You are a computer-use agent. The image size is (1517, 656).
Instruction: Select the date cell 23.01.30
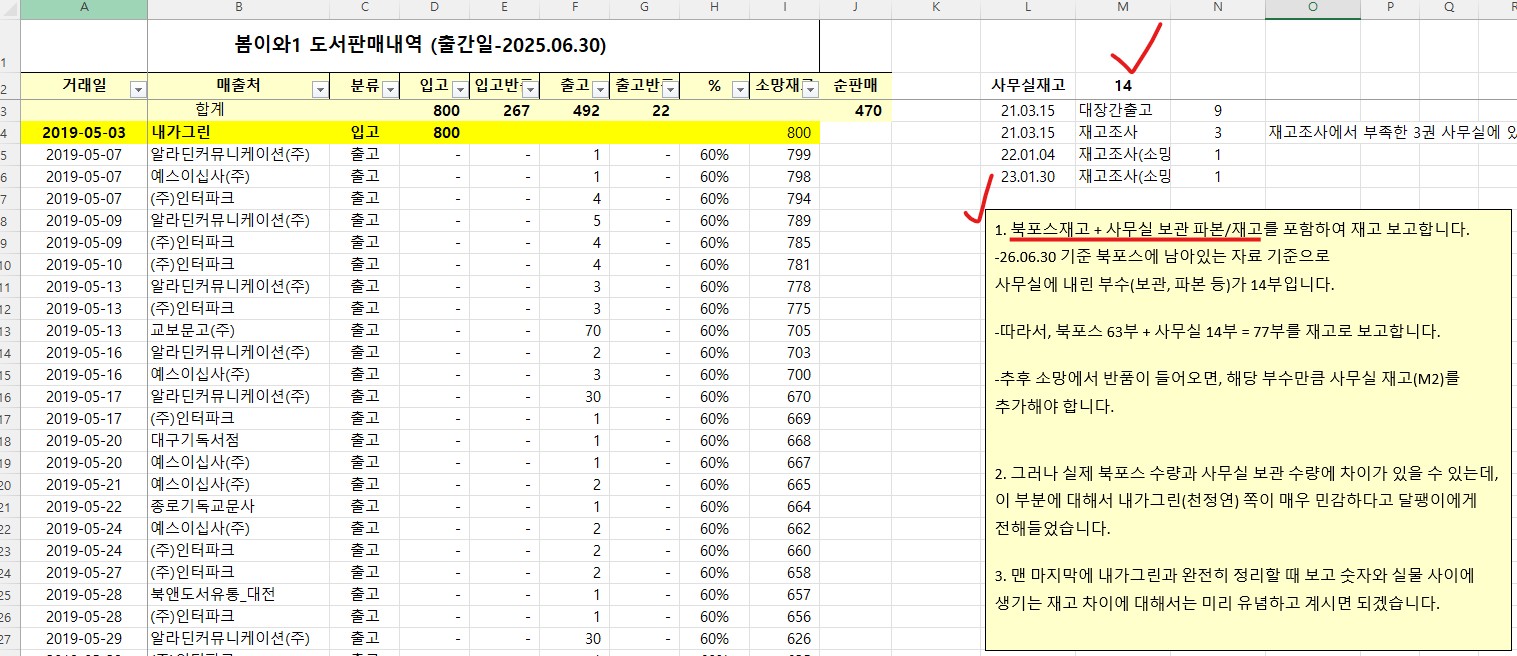point(1028,176)
